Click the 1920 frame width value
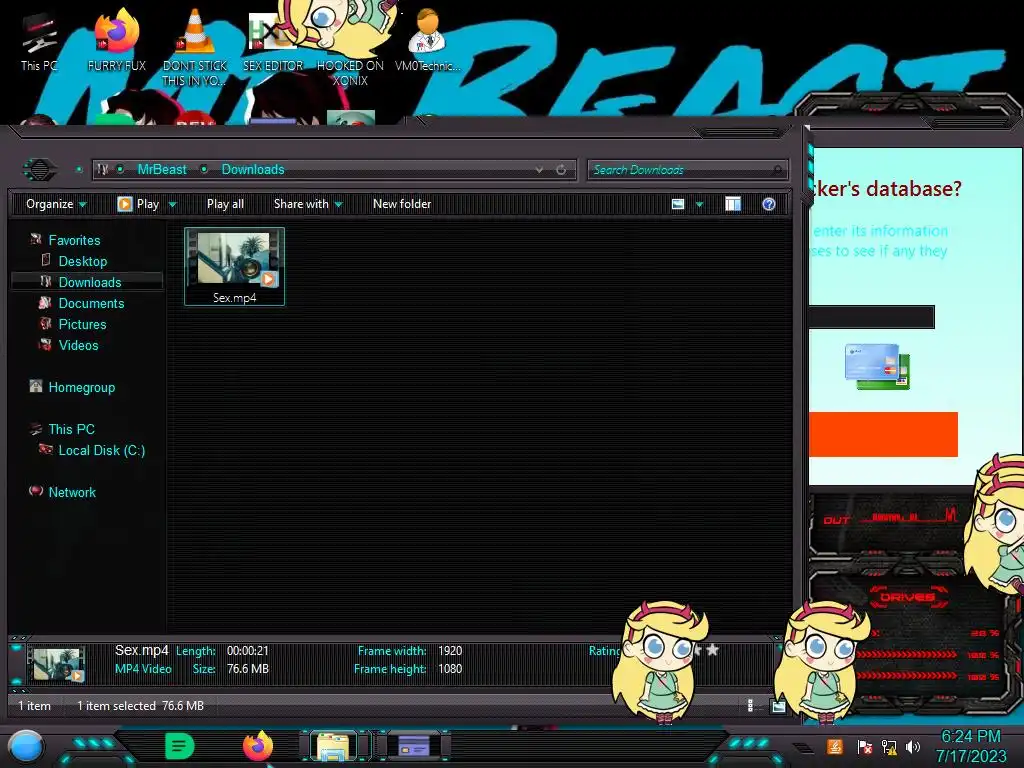The image size is (1024, 768). 450,650
